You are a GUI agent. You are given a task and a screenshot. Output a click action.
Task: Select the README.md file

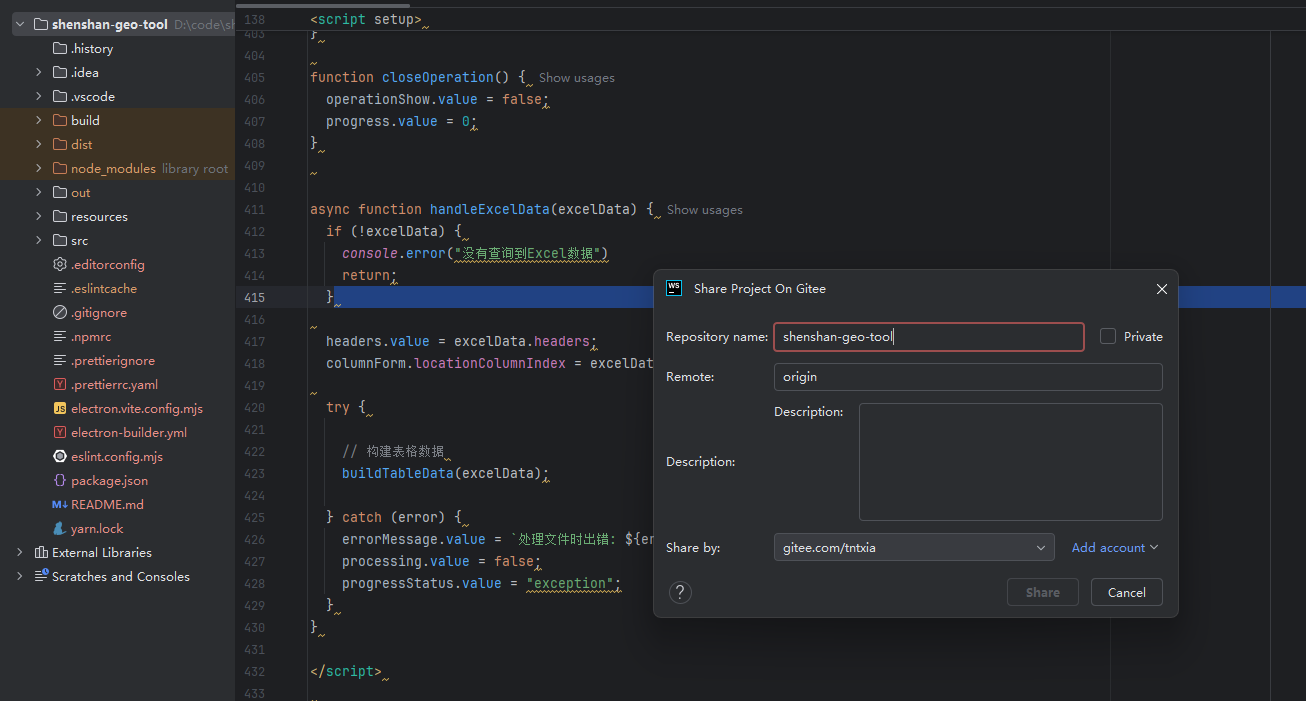point(107,505)
